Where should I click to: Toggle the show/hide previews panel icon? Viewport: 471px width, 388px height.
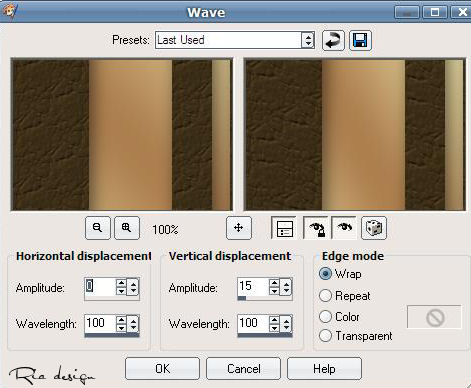pos(284,228)
